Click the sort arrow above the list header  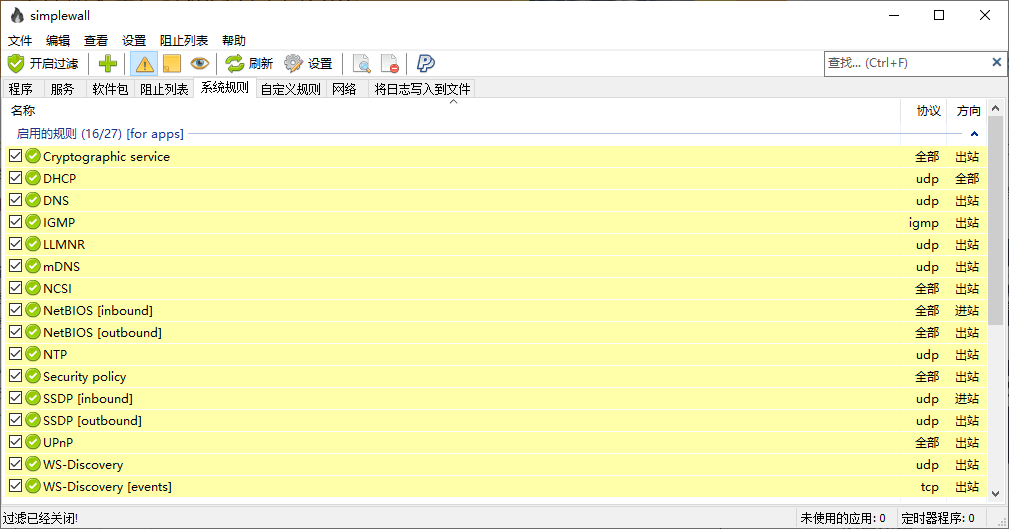(453, 101)
